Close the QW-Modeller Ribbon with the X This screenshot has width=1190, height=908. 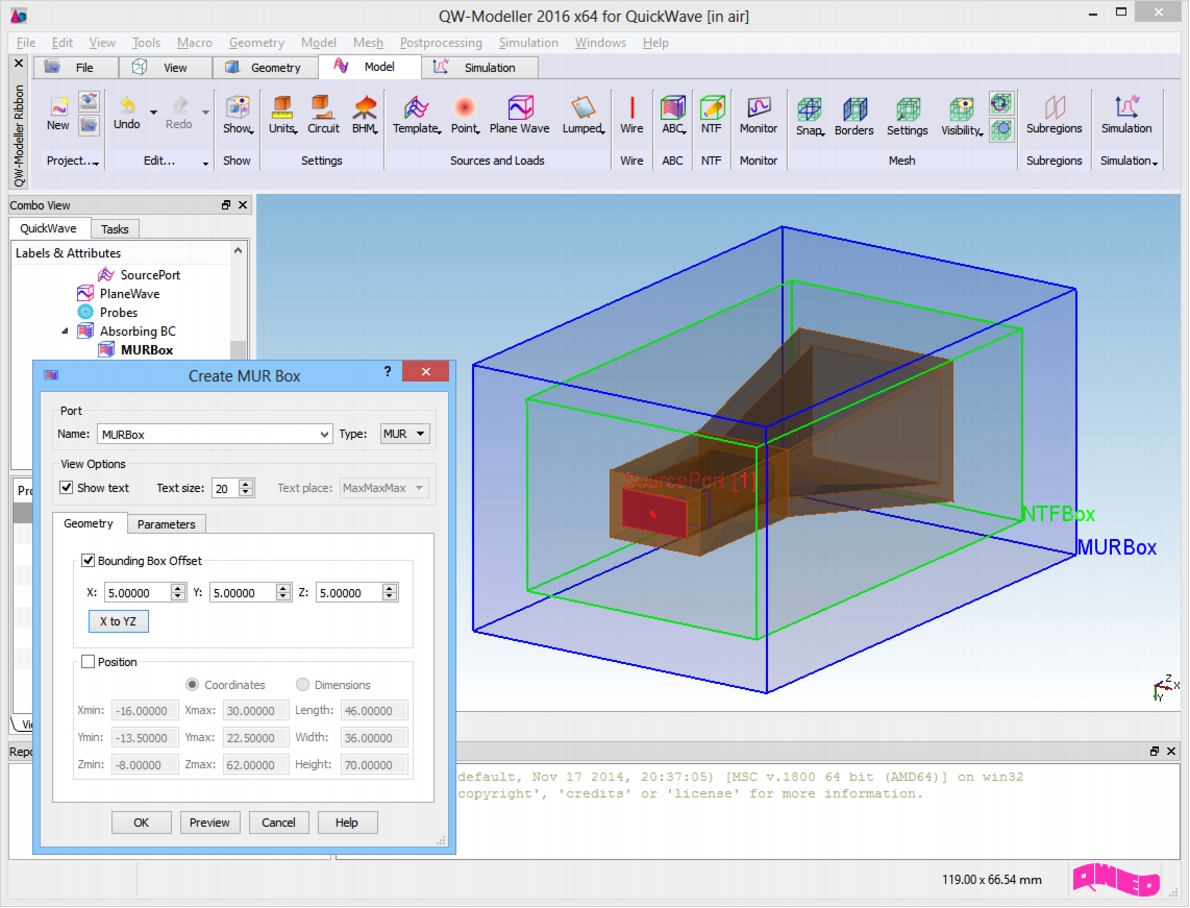19,63
